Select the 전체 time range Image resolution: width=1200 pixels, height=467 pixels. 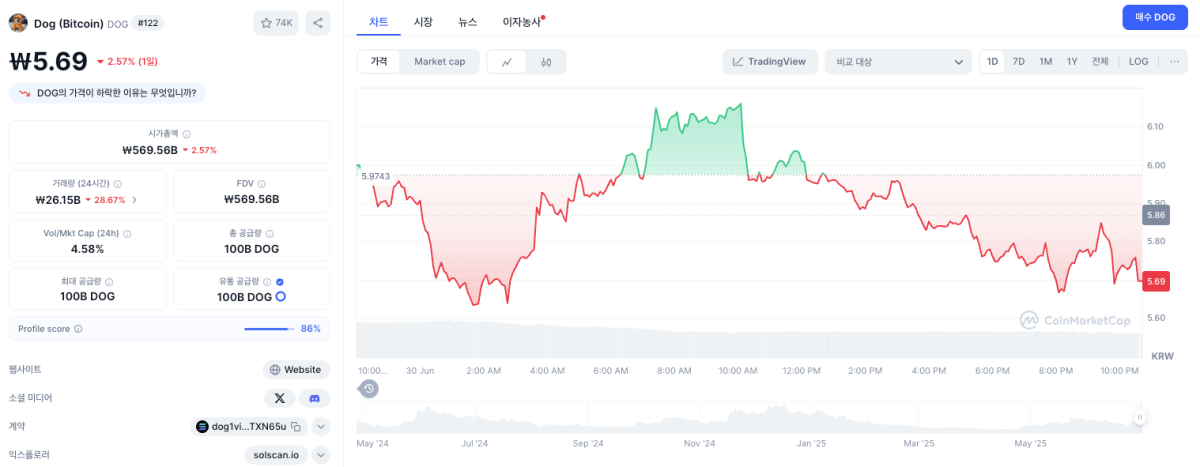(x=1100, y=61)
